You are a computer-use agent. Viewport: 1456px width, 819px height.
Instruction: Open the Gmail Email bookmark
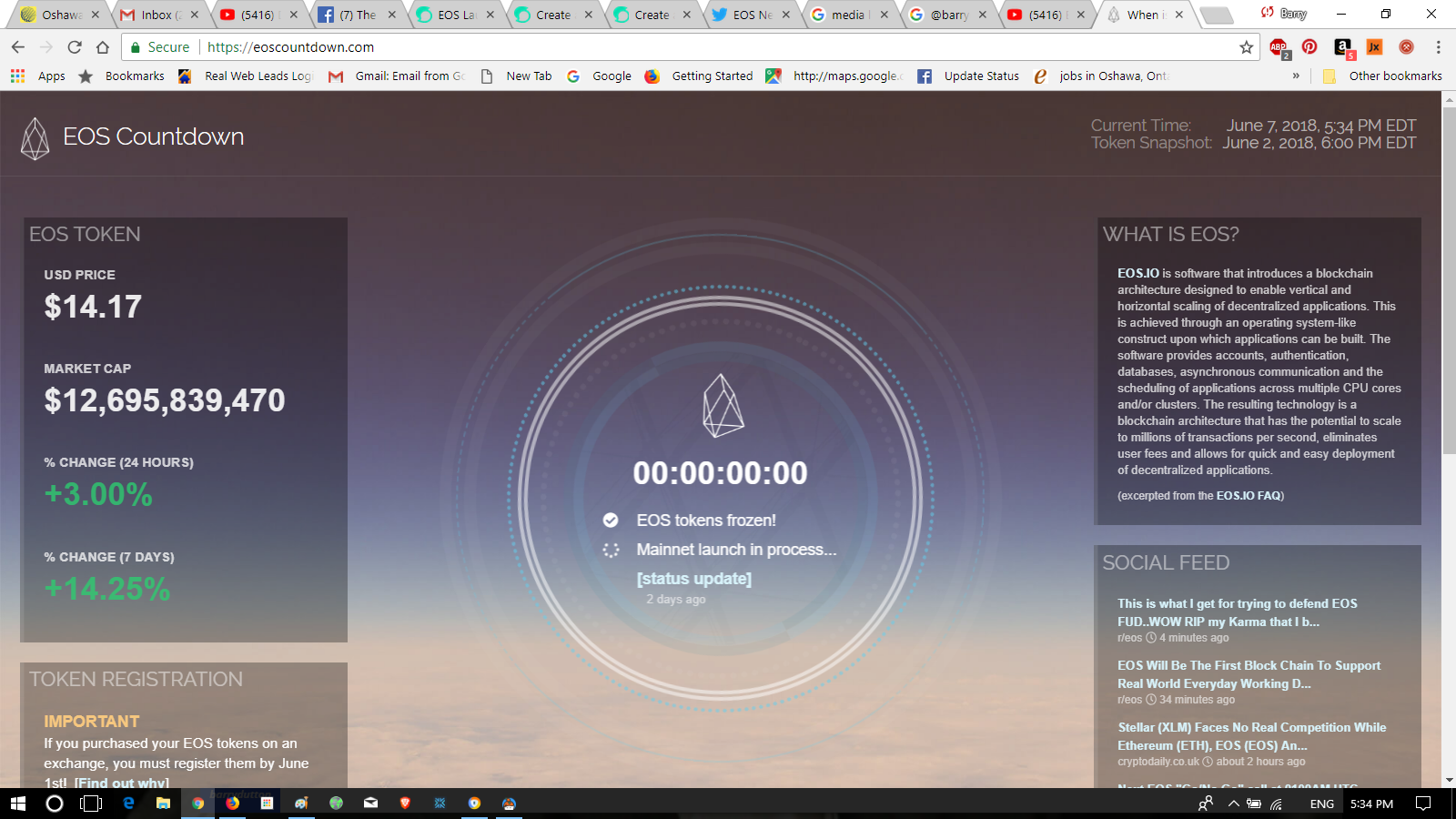point(398,76)
